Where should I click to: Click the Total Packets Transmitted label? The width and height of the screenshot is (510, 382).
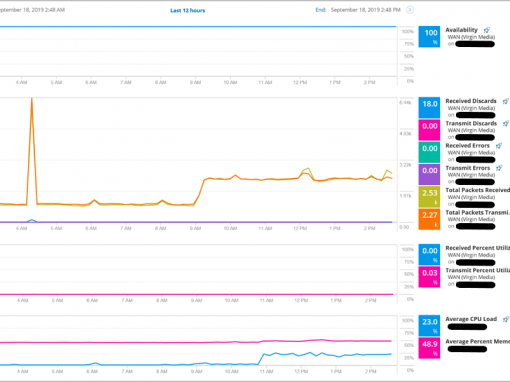pos(478,212)
